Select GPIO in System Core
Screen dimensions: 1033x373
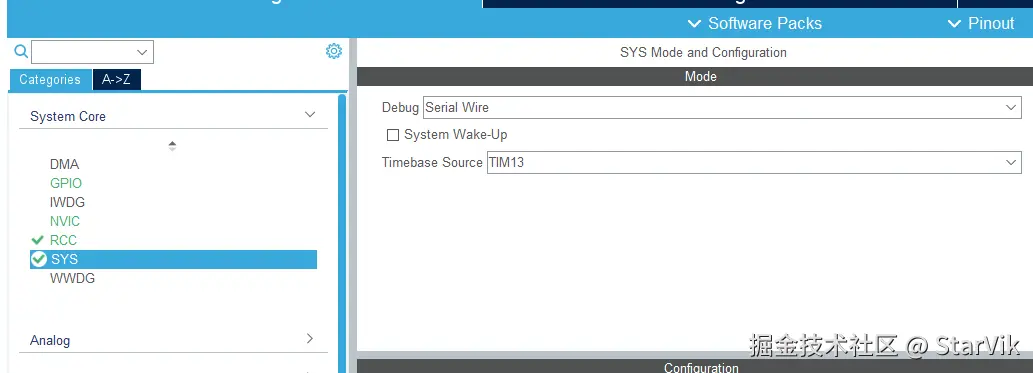pyautogui.click(x=66, y=183)
